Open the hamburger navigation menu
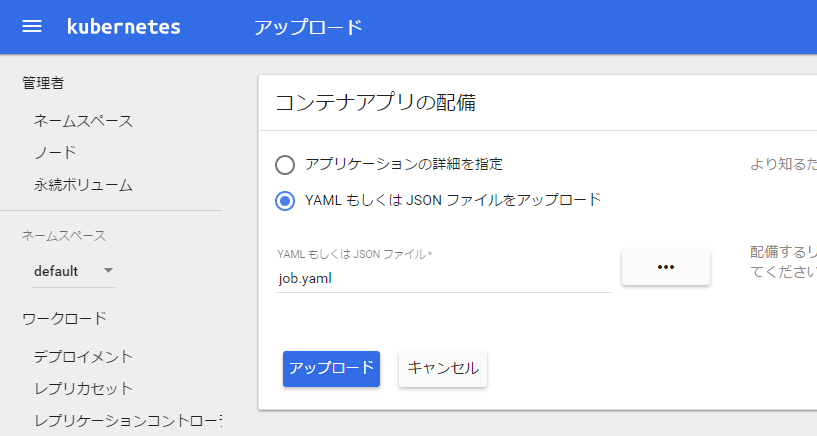 (32, 27)
